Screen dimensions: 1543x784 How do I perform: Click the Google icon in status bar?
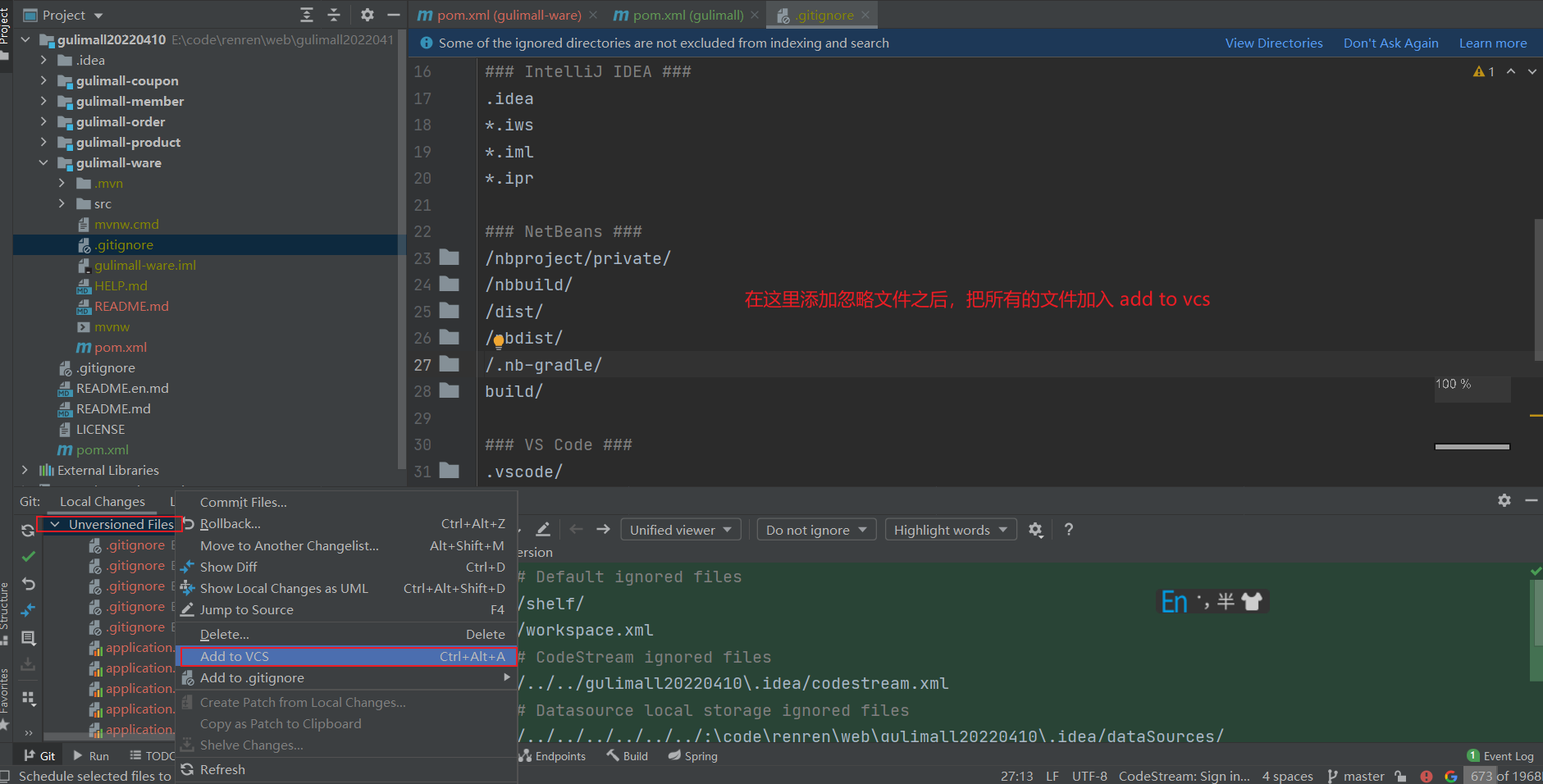[x=1450, y=776]
